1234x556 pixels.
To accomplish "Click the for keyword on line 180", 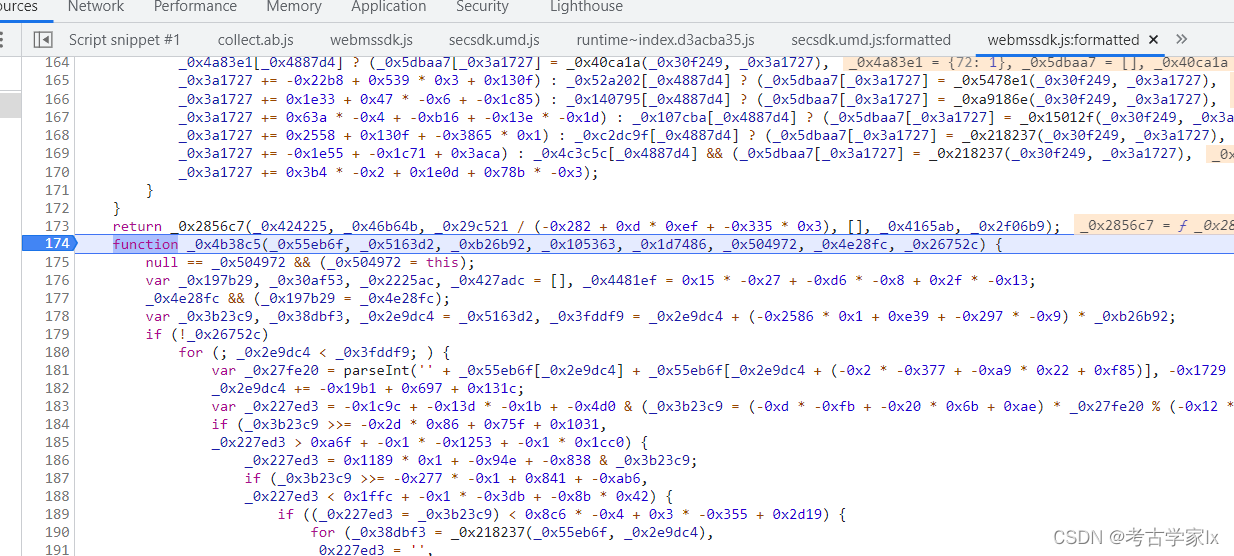I will pos(190,352).
